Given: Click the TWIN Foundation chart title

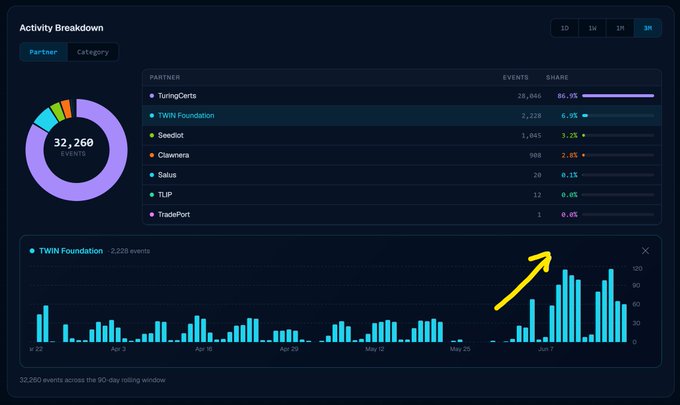Looking at the screenshot, I should coord(71,251).
